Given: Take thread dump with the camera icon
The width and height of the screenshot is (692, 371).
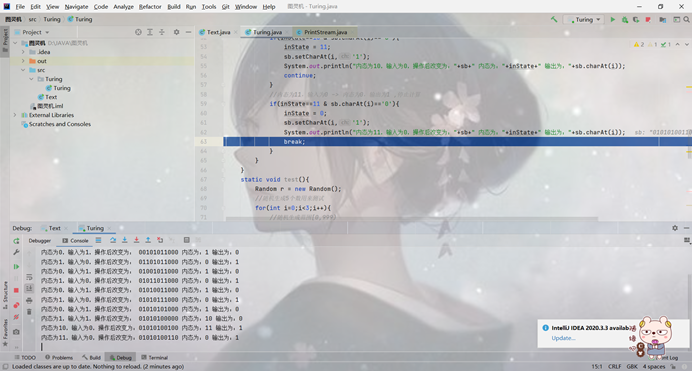Looking at the screenshot, I should (x=16, y=332).
